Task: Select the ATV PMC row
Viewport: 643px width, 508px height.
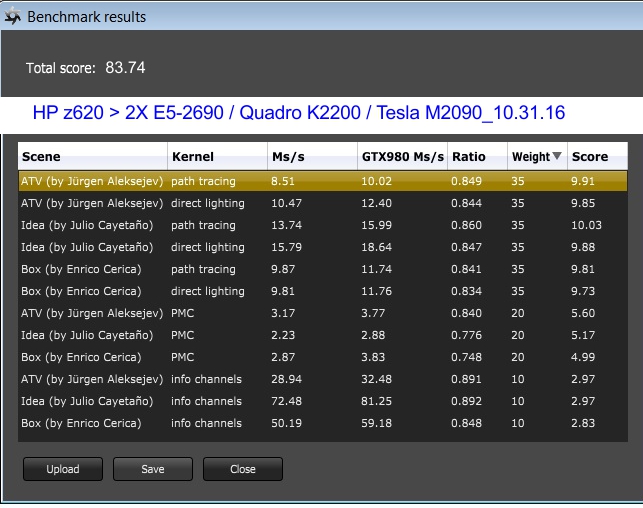Action: click(323, 313)
